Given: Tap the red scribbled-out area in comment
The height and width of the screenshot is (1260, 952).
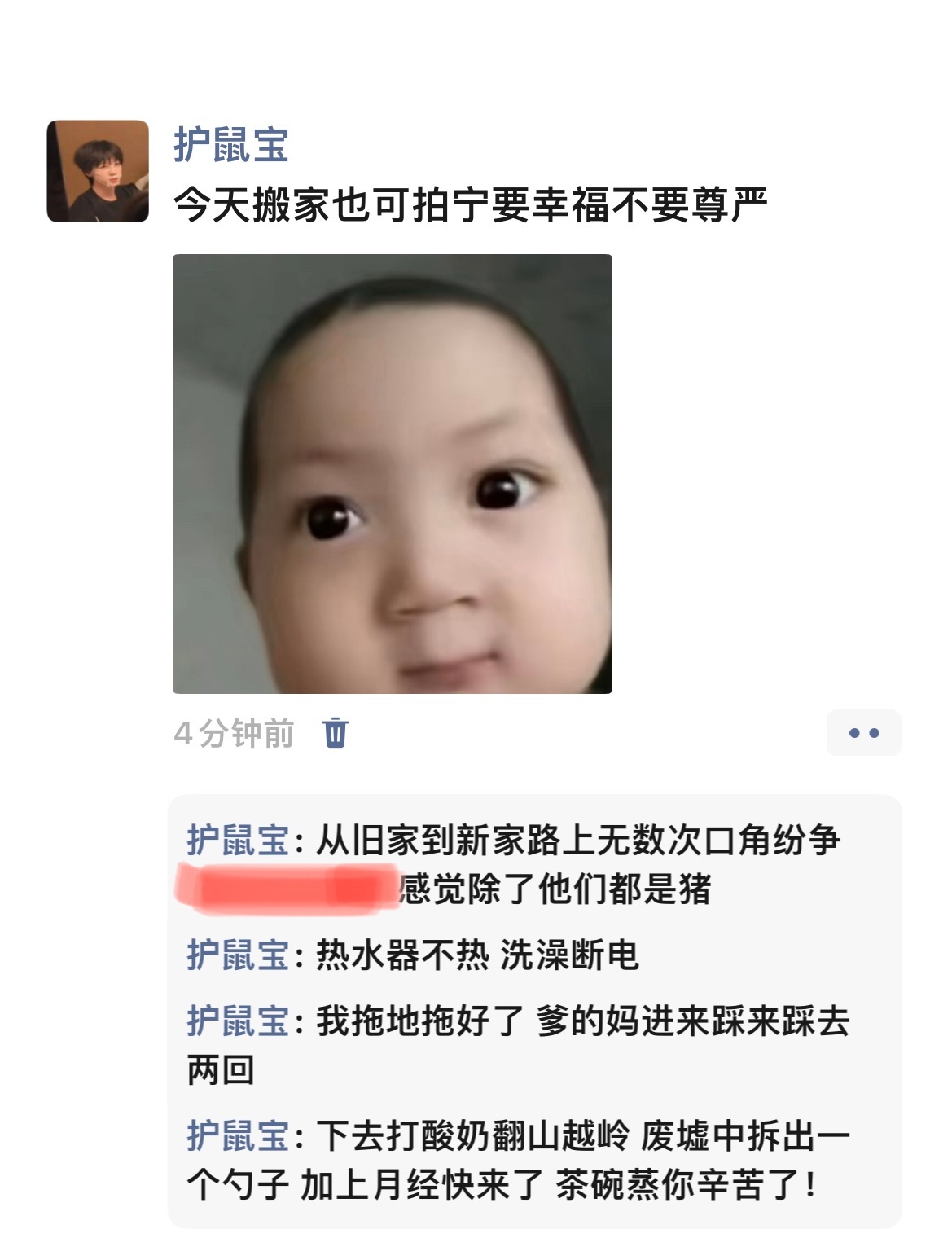Looking at the screenshot, I should click(287, 888).
